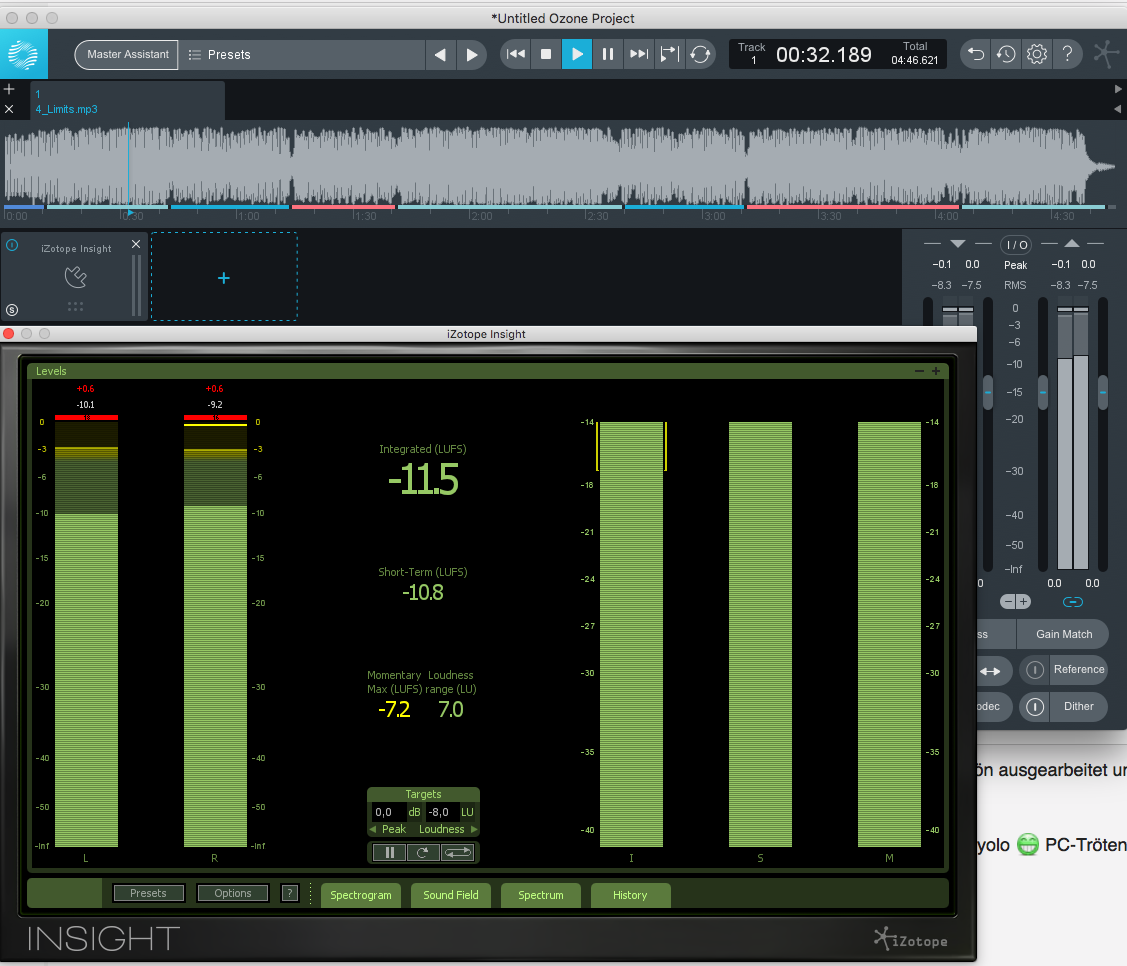The width and height of the screenshot is (1127, 966).
Task: Stop playback with the stop button
Action: coord(546,54)
